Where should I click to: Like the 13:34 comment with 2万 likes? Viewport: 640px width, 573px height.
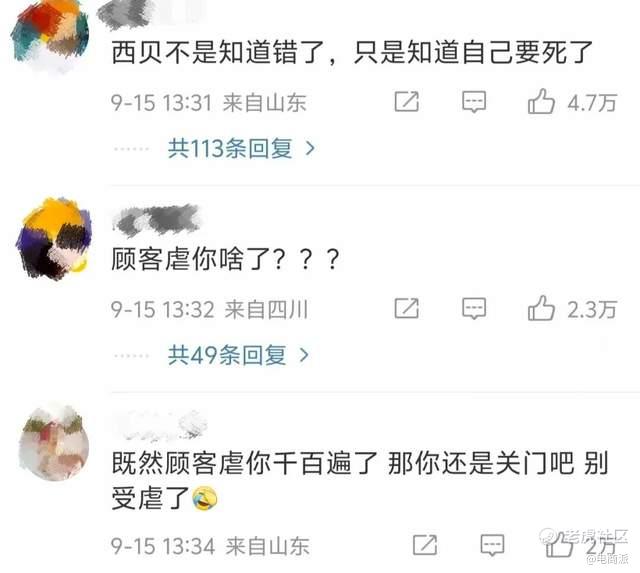click(x=559, y=545)
